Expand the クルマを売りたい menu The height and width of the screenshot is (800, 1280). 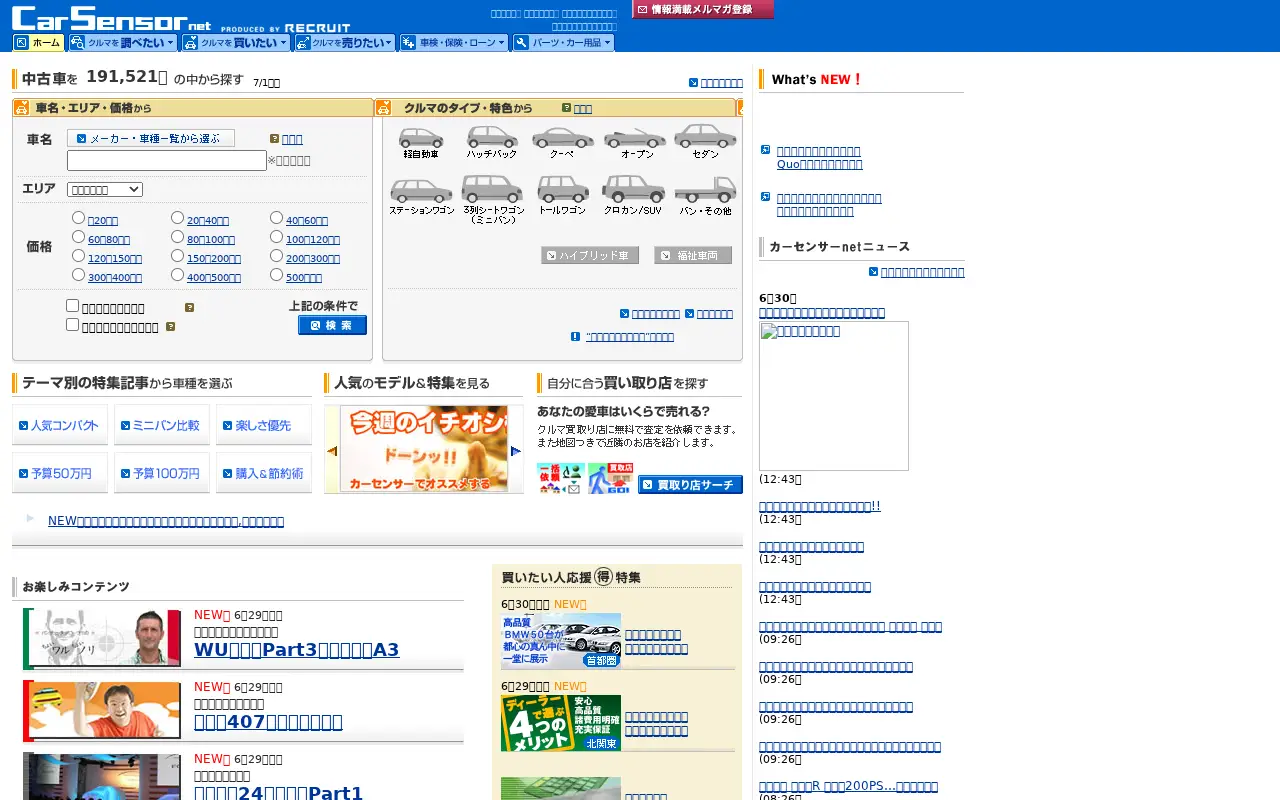(x=345, y=43)
